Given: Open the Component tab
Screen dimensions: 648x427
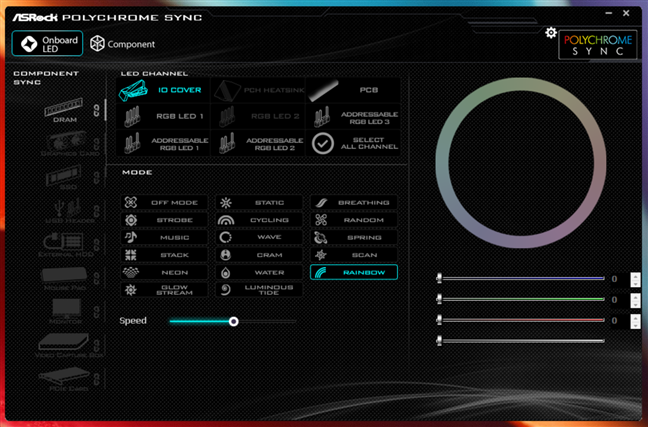Looking at the screenshot, I should [123, 44].
